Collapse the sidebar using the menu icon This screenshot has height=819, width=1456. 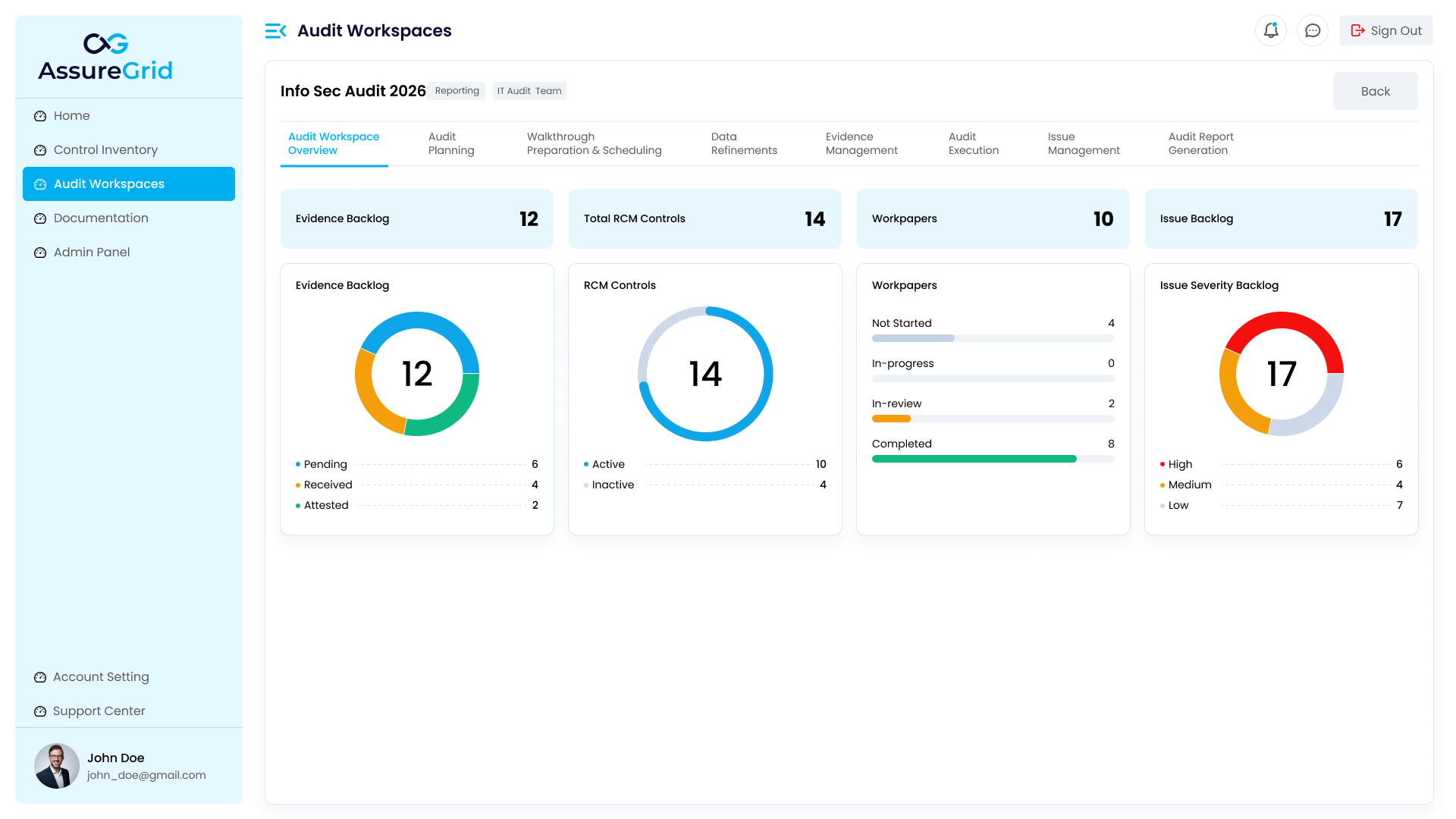275,30
